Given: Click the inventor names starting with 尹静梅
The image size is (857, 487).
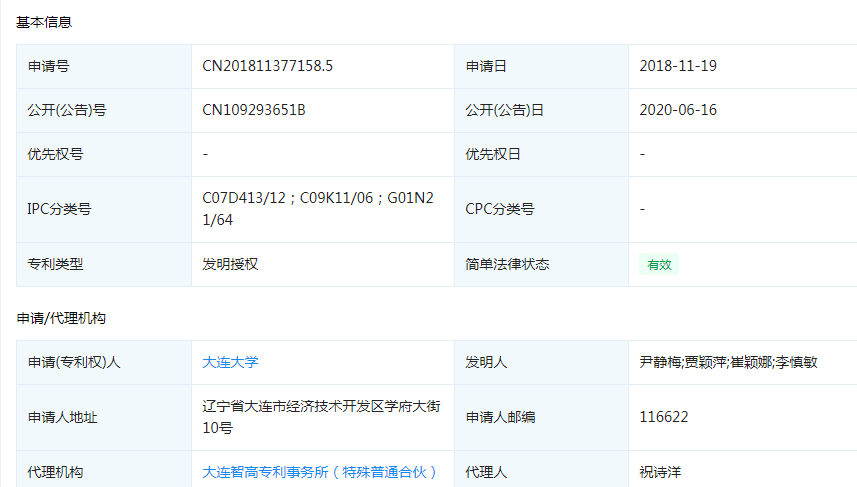Looking at the screenshot, I should (x=728, y=362).
